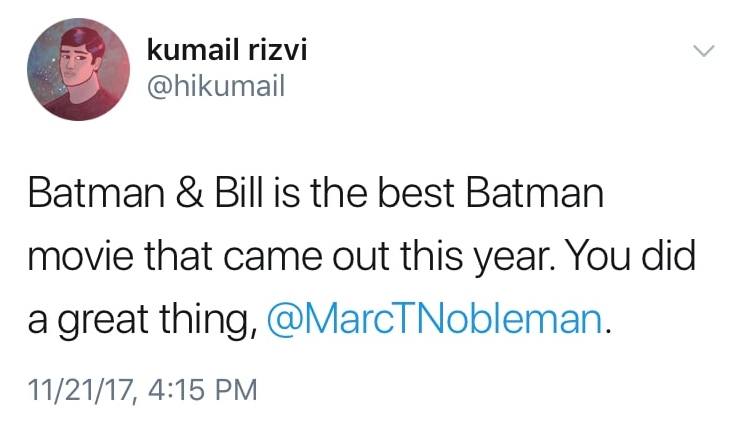Expand the tweet options chevron

[705, 50]
